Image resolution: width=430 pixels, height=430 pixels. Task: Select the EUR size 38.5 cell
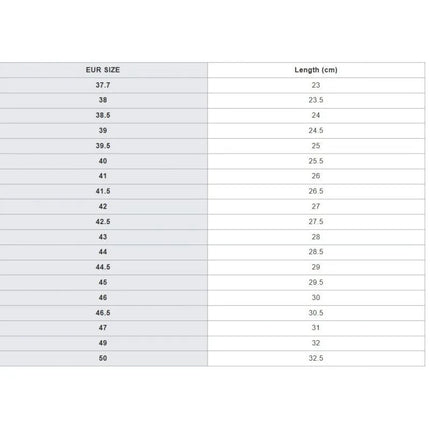tap(103, 115)
